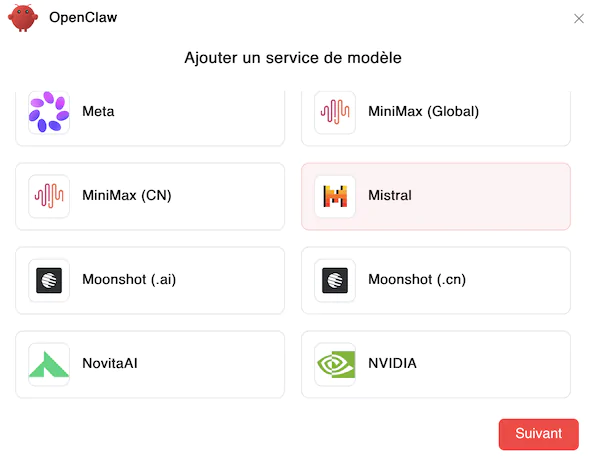Screen dimensions: 589x460
Task: Choose NovitaAI from the service list
Action: 150,364
